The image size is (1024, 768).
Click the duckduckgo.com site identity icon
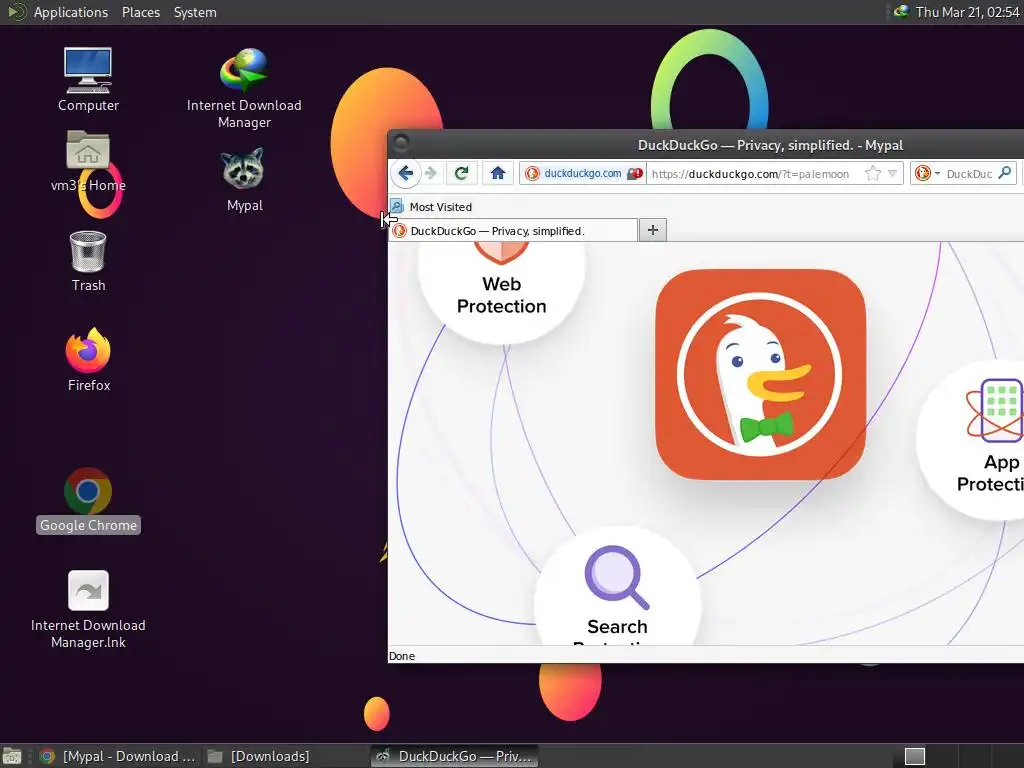(x=533, y=173)
